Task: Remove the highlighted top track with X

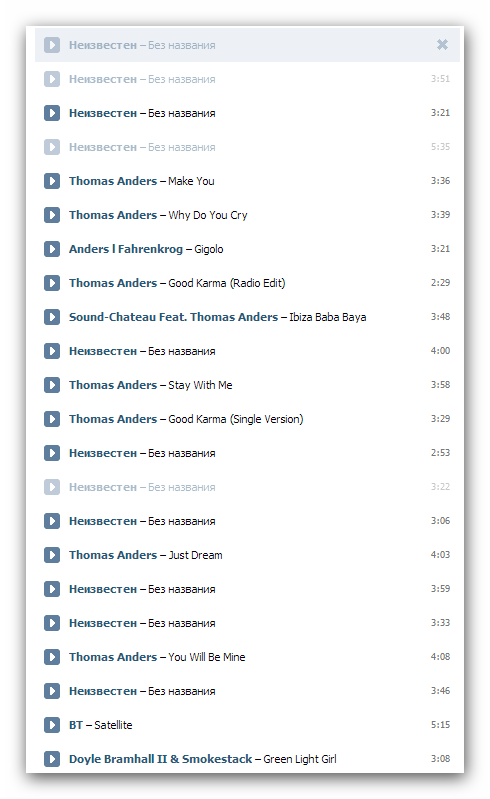Action: [x=442, y=45]
